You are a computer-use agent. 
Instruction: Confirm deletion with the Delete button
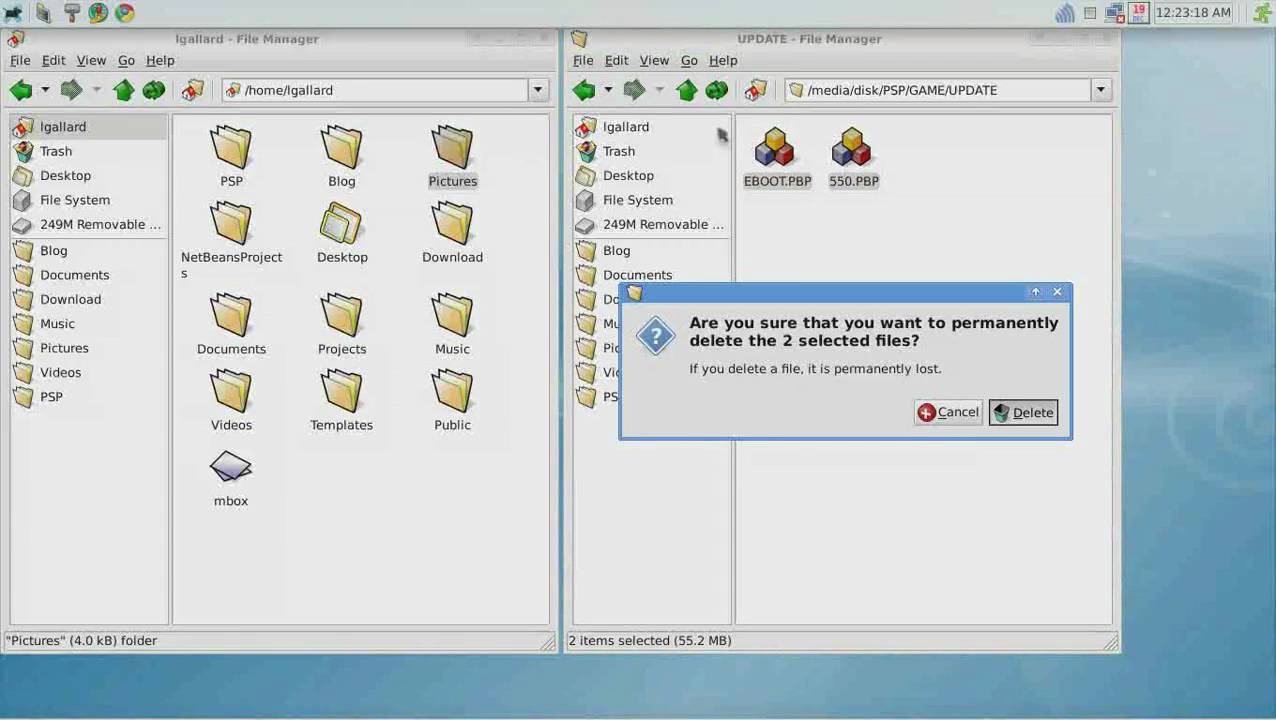coord(1023,412)
